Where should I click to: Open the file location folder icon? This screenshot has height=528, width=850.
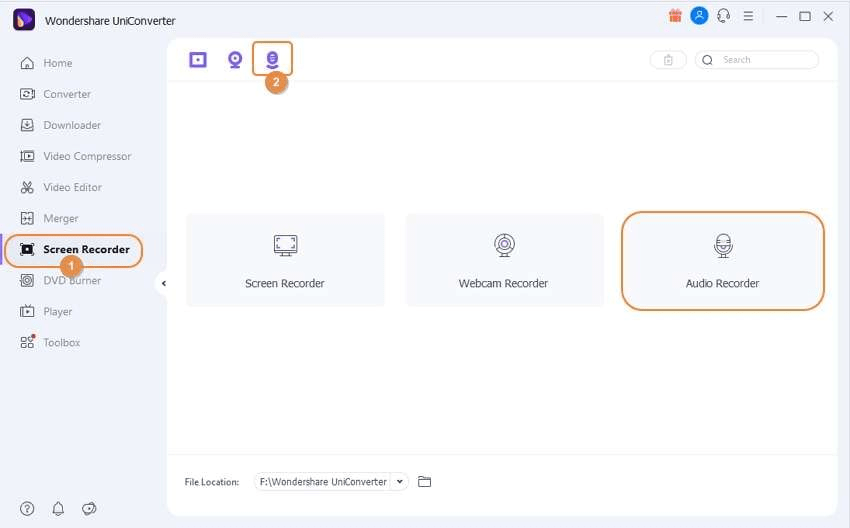(424, 481)
